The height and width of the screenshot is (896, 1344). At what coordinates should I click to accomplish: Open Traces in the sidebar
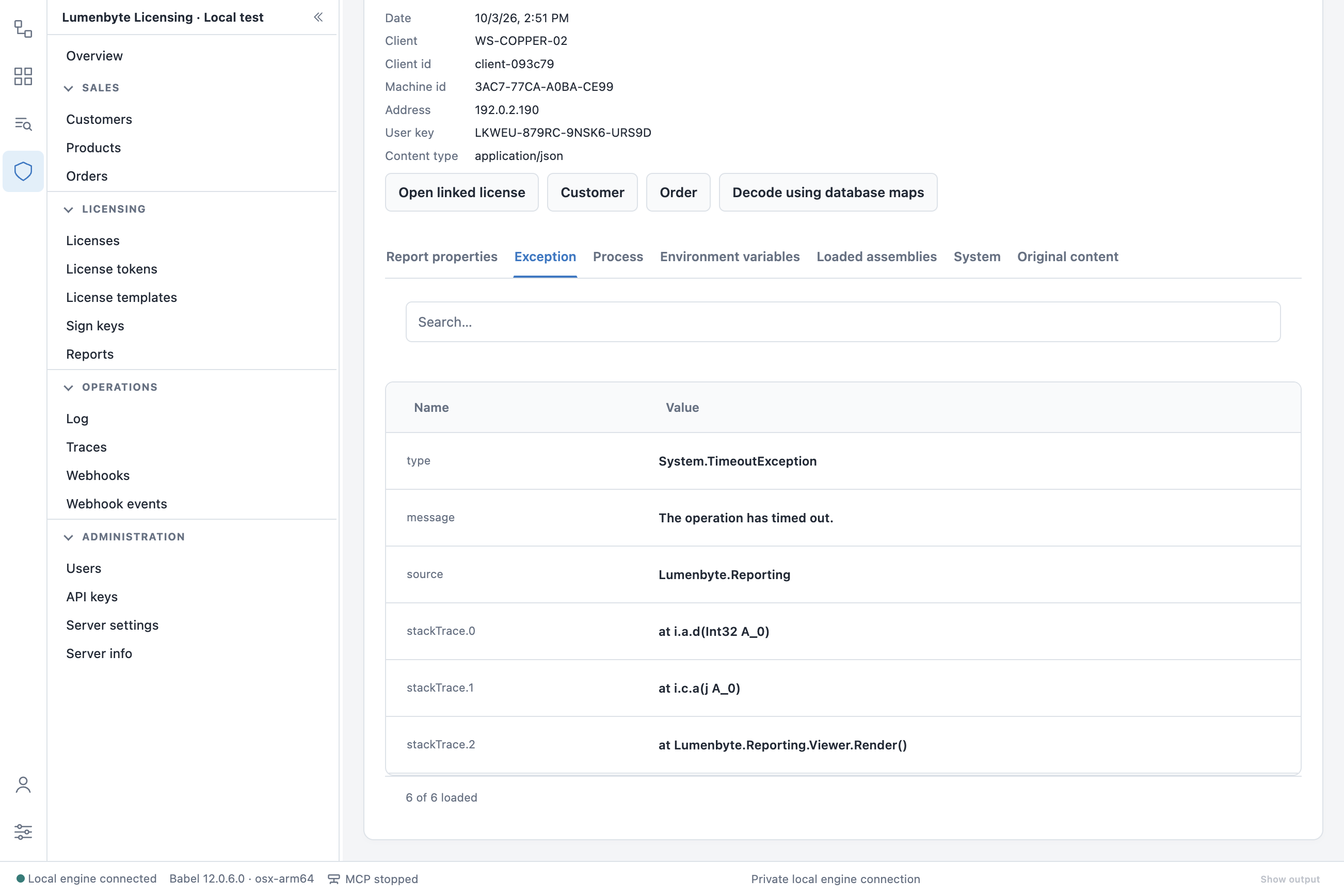[86, 447]
